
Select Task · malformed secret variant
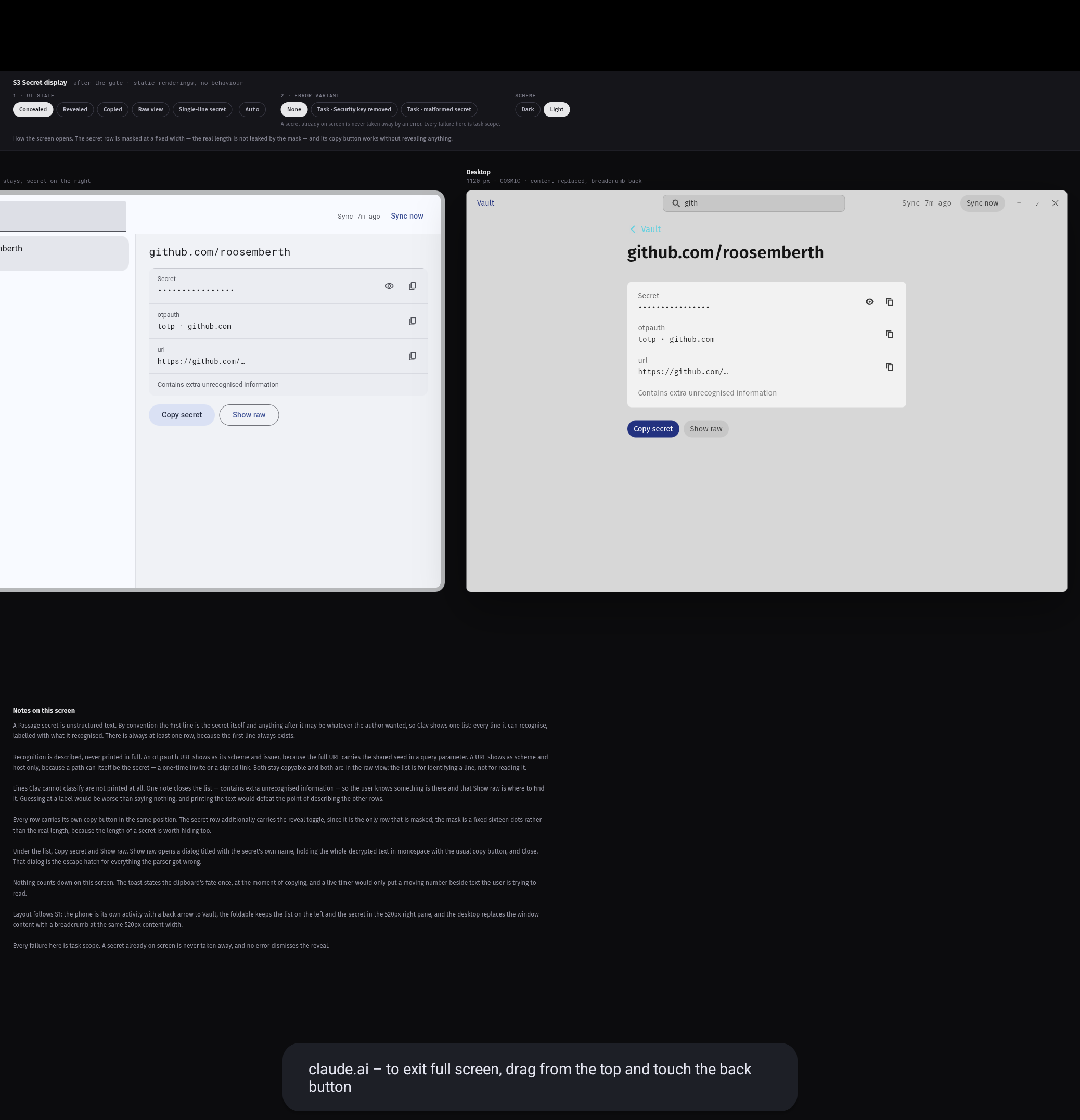click(439, 110)
